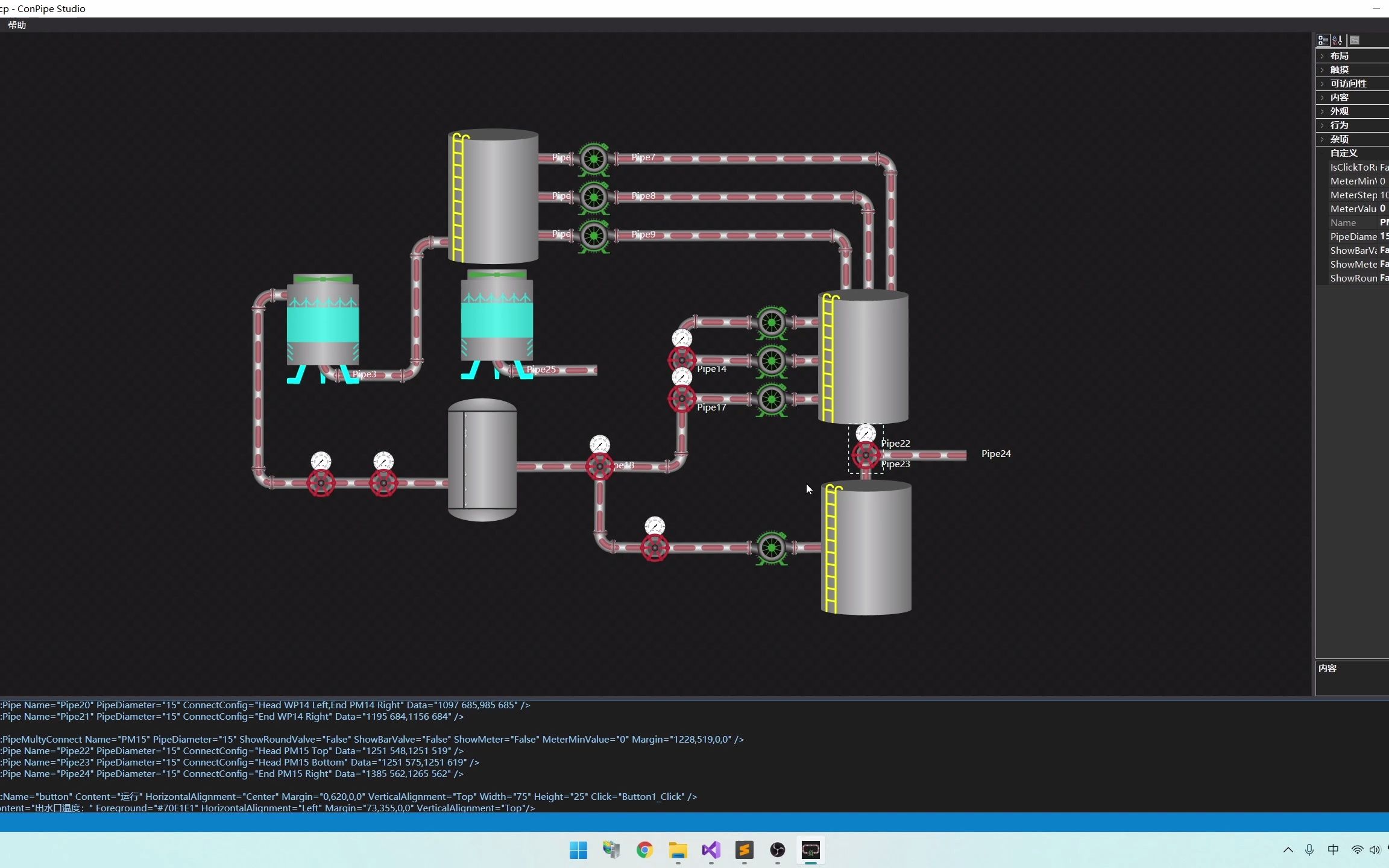Expand the 可访问性 property category
The height and width of the screenshot is (868, 1389).
coord(1322,84)
